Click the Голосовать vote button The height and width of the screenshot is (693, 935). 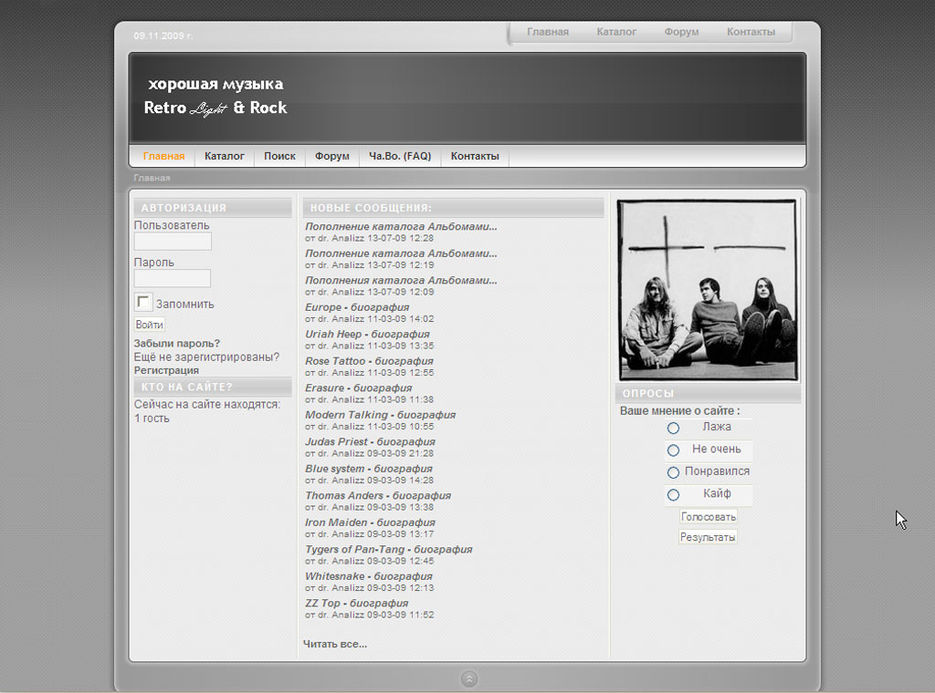pos(708,517)
